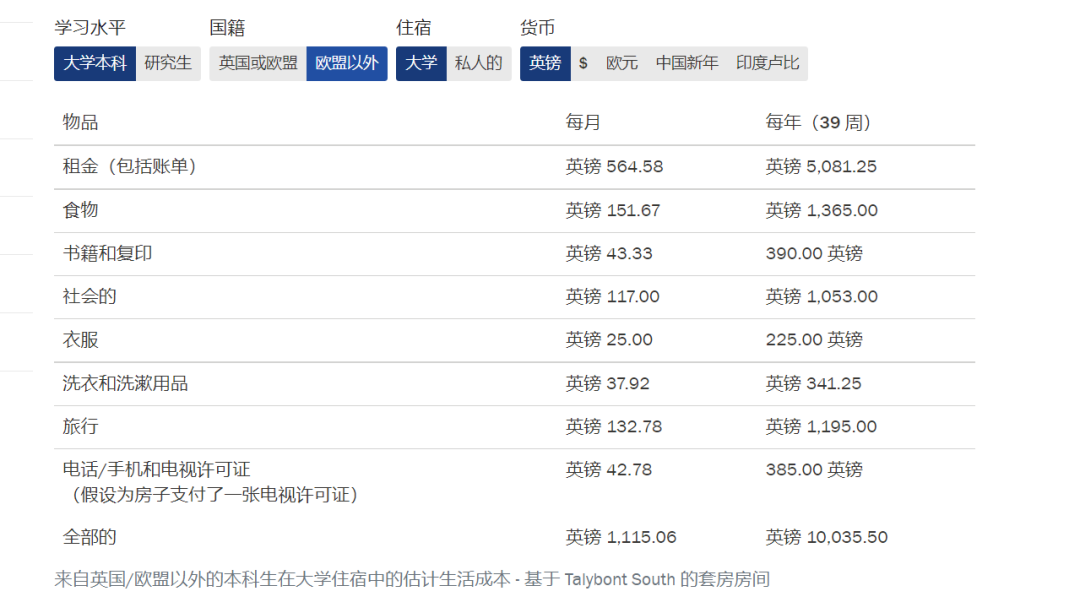1080x613 pixels.
Task: Click the 全部的 total row label
Action: (x=90, y=537)
